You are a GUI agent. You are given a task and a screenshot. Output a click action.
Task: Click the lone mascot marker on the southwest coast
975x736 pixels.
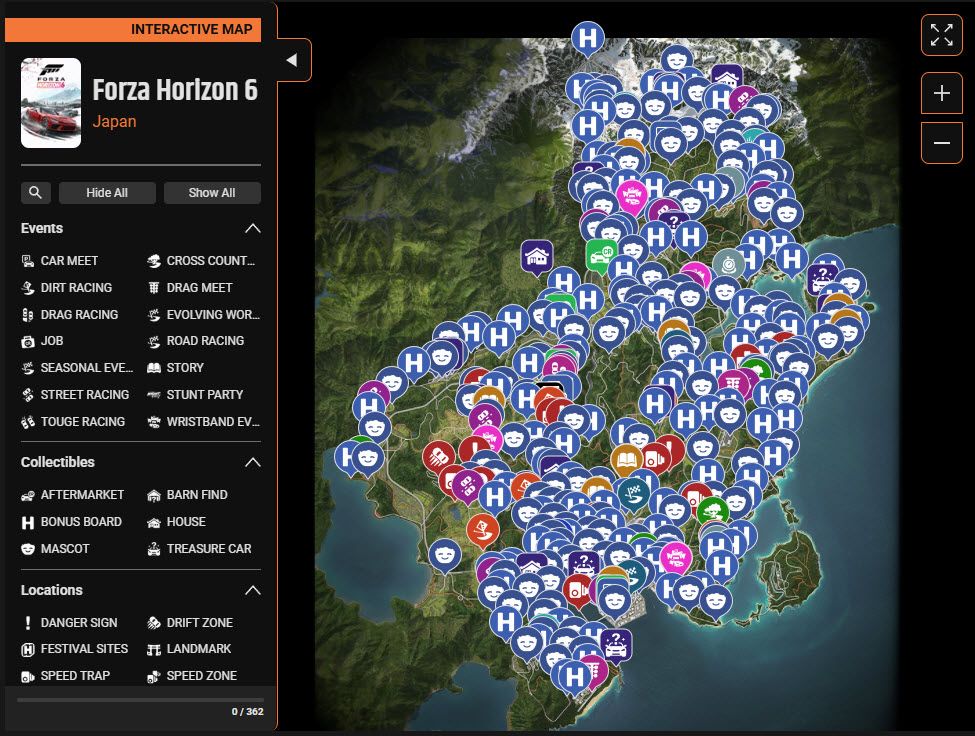coord(445,554)
